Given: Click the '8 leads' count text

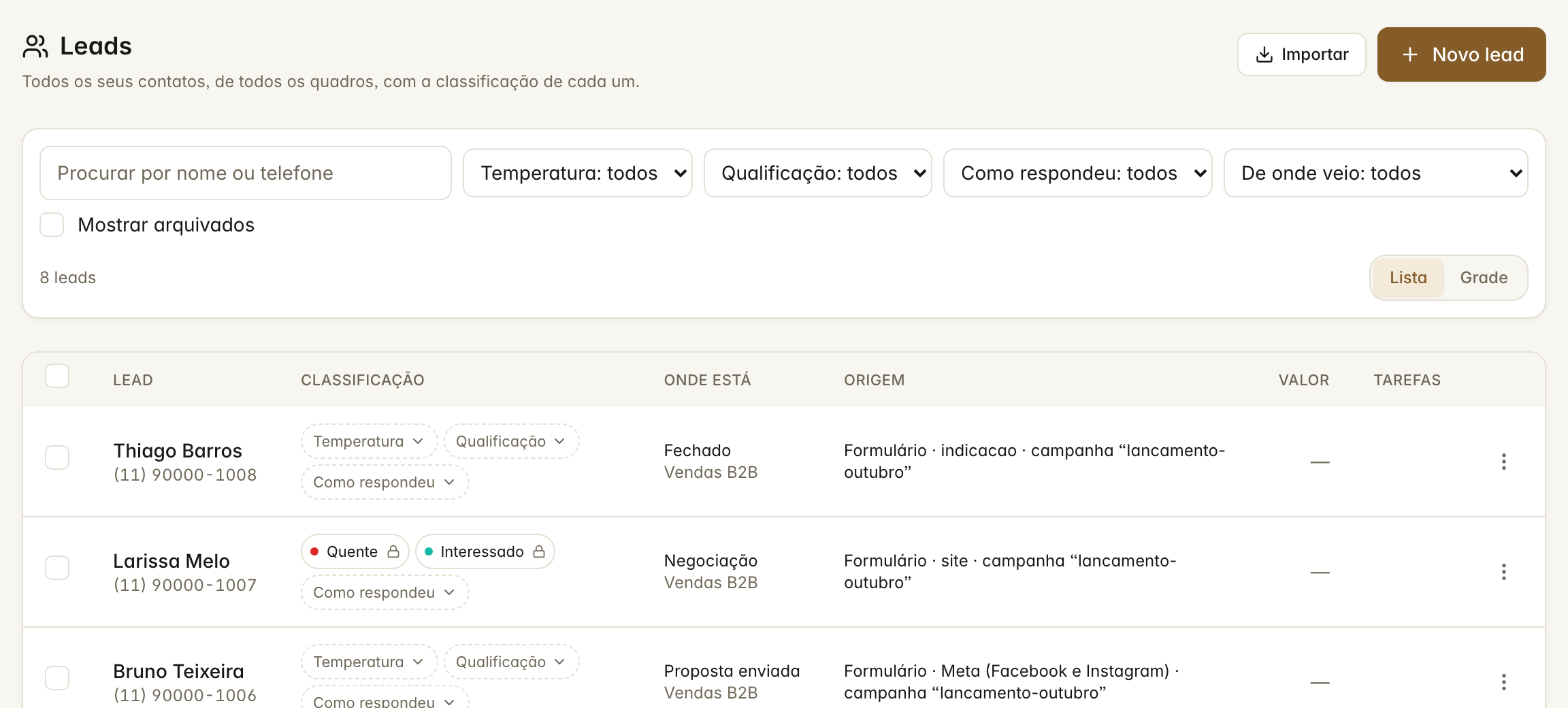Looking at the screenshot, I should coord(67,278).
